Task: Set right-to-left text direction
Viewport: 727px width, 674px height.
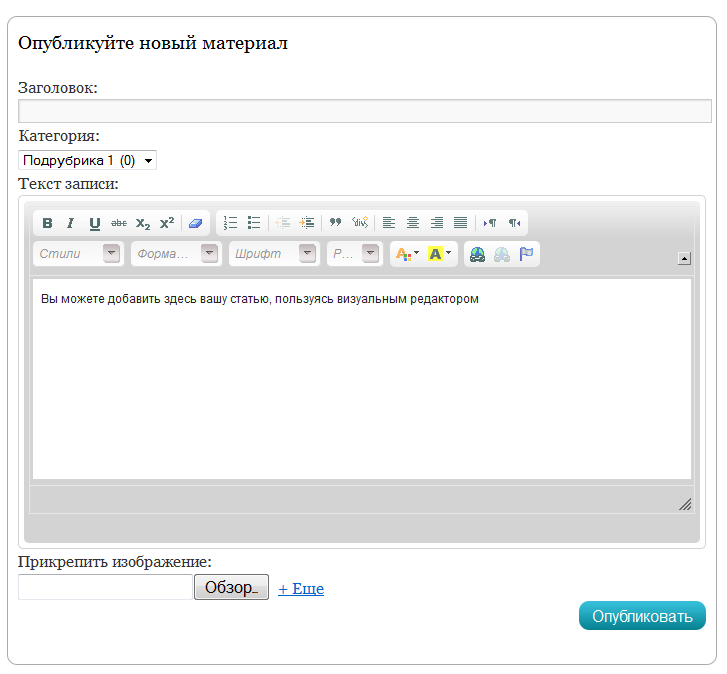Action: click(x=514, y=223)
